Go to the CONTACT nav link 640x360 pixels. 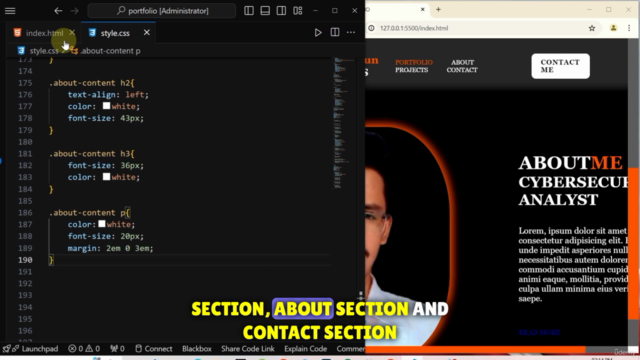[x=462, y=70]
